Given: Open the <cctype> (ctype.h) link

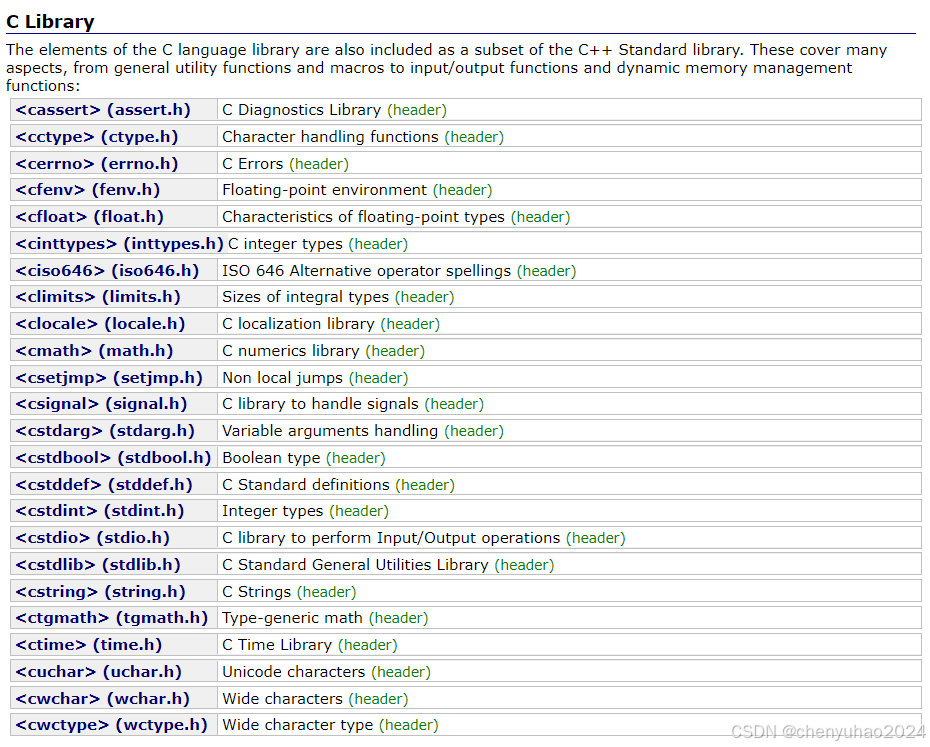Looking at the screenshot, I should coord(97,137).
